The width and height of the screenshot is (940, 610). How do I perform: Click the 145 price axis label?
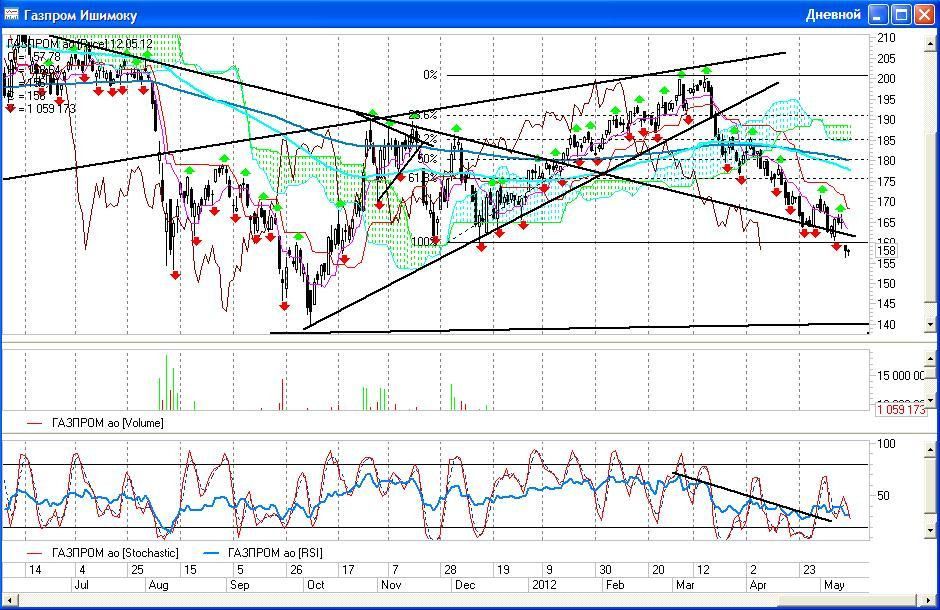tap(886, 304)
